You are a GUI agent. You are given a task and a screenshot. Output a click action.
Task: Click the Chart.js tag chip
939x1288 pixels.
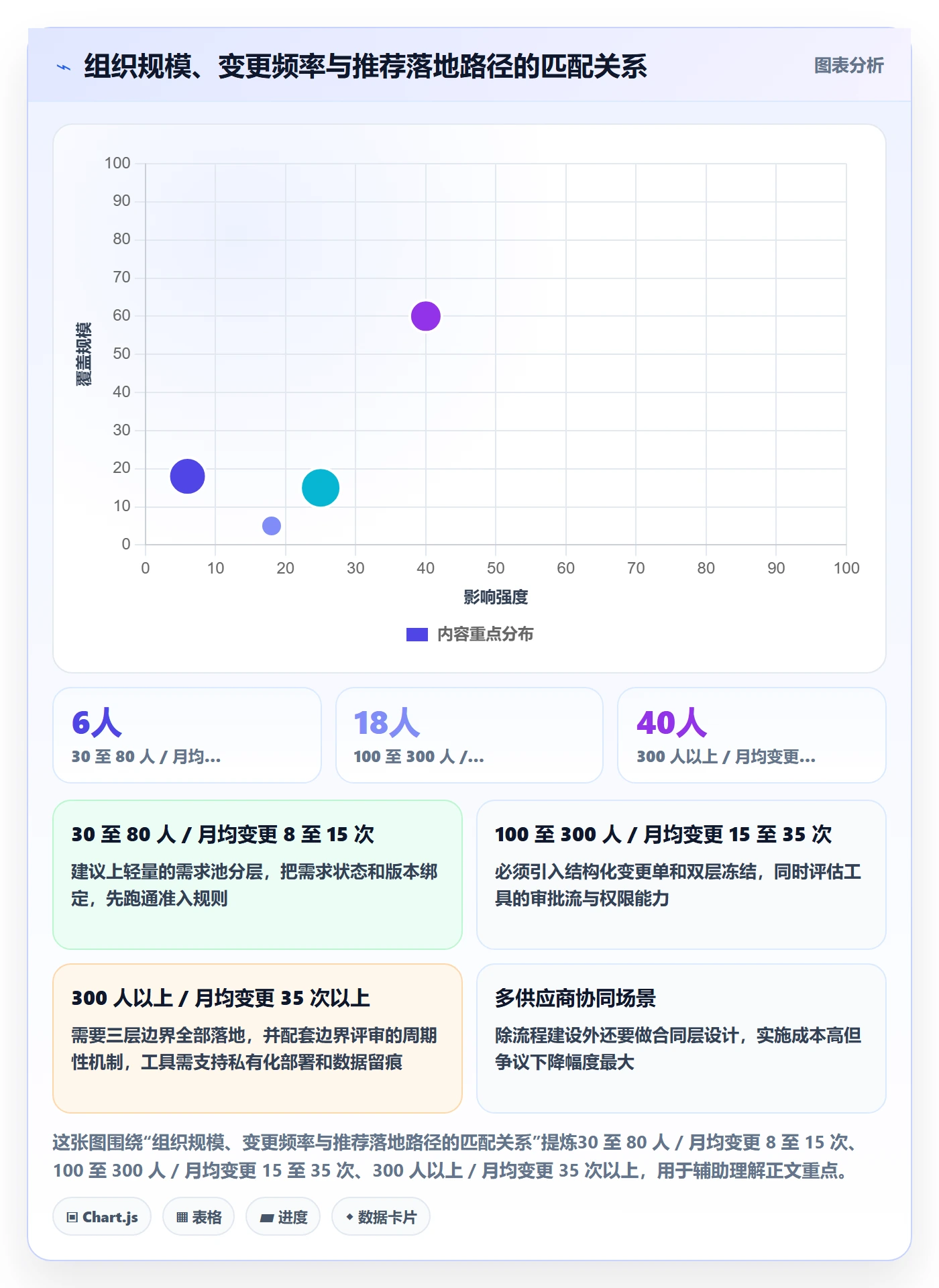click(102, 1217)
